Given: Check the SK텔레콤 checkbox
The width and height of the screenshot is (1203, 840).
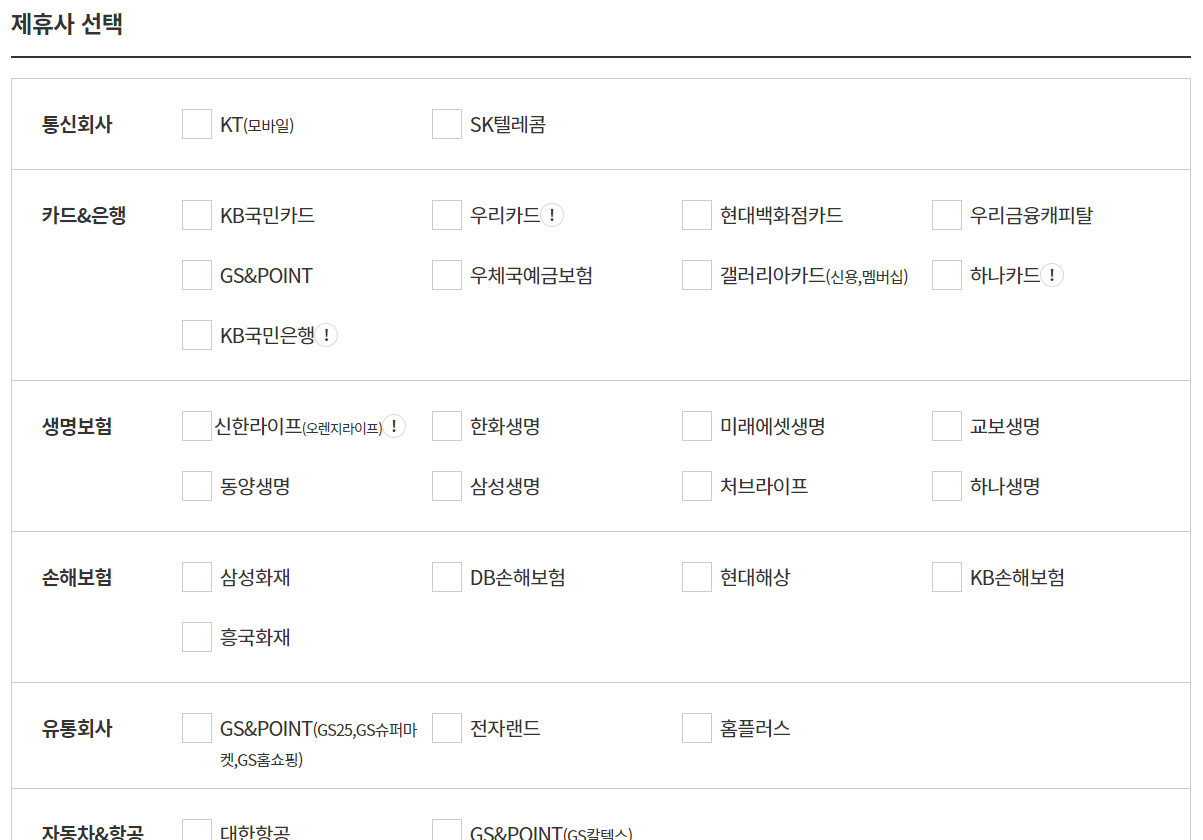Looking at the screenshot, I should [447, 124].
